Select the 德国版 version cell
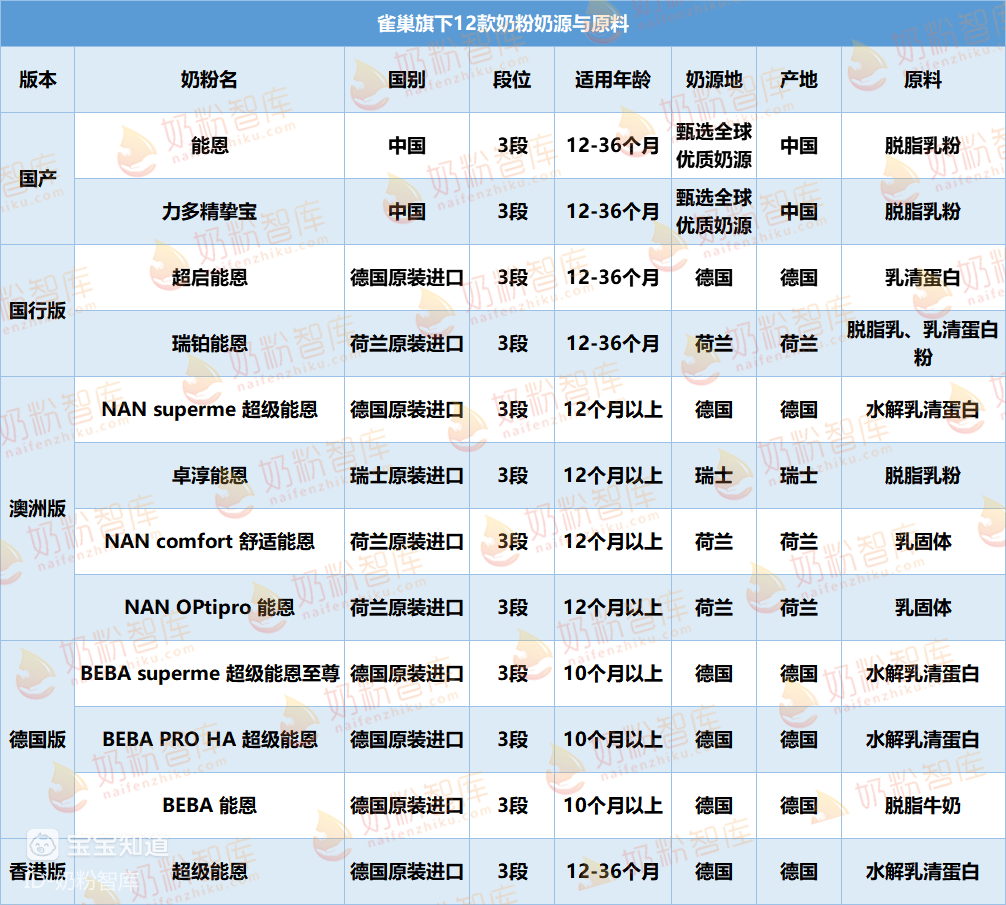The image size is (1006, 905). tap(37, 740)
